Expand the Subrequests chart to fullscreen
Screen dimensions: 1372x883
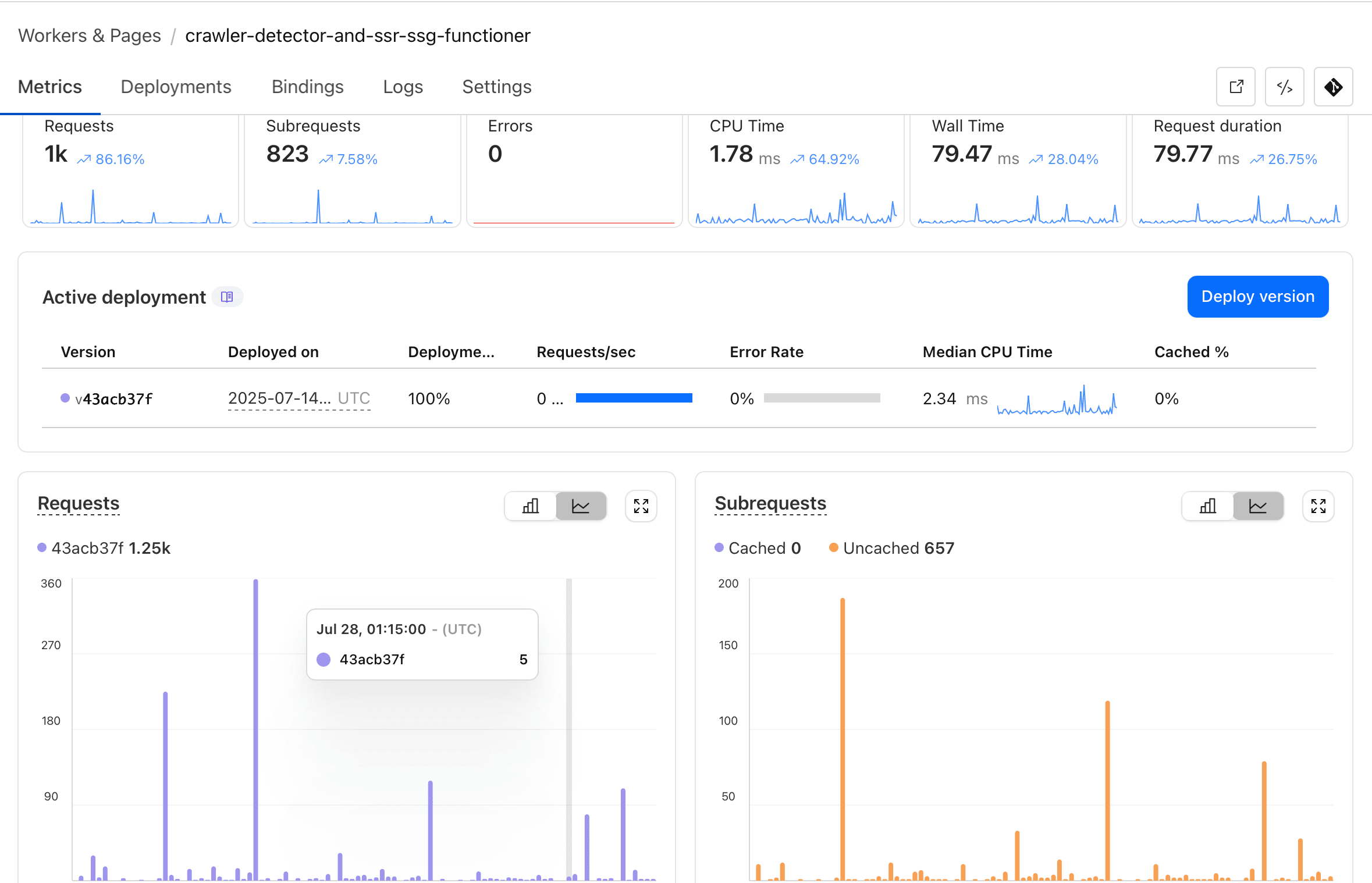[x=1318, y=506]
